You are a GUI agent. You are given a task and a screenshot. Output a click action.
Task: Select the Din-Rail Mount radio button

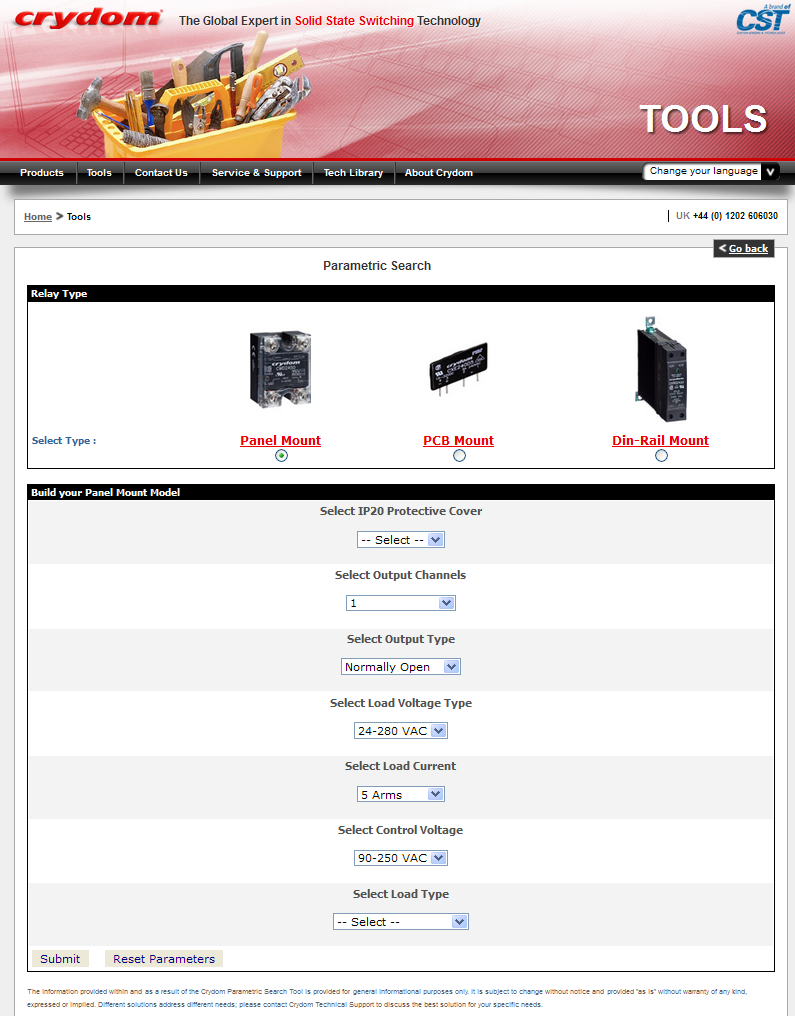[661, 456]
